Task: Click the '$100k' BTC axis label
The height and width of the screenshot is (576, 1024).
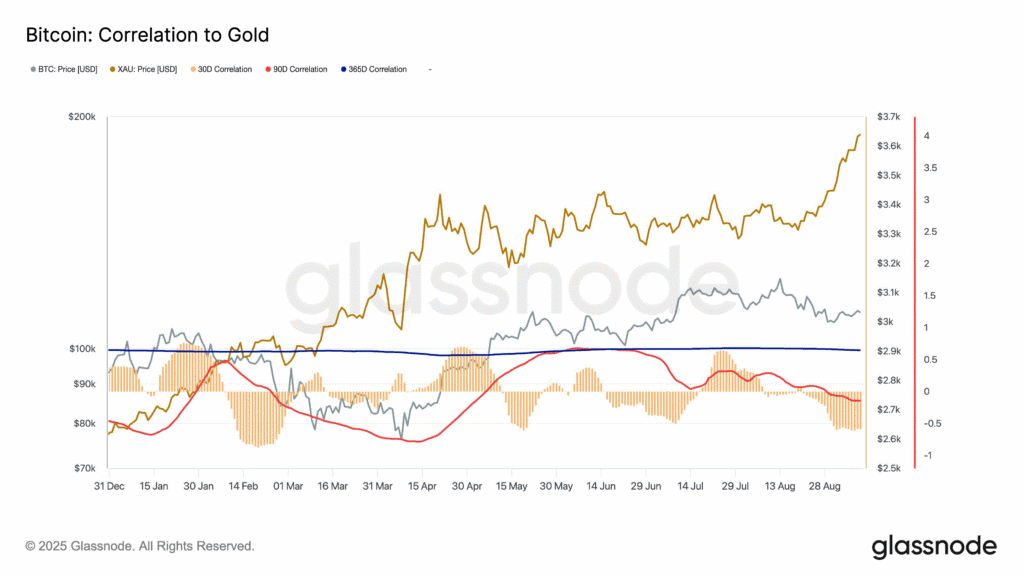Action: [x=81, y=349]
